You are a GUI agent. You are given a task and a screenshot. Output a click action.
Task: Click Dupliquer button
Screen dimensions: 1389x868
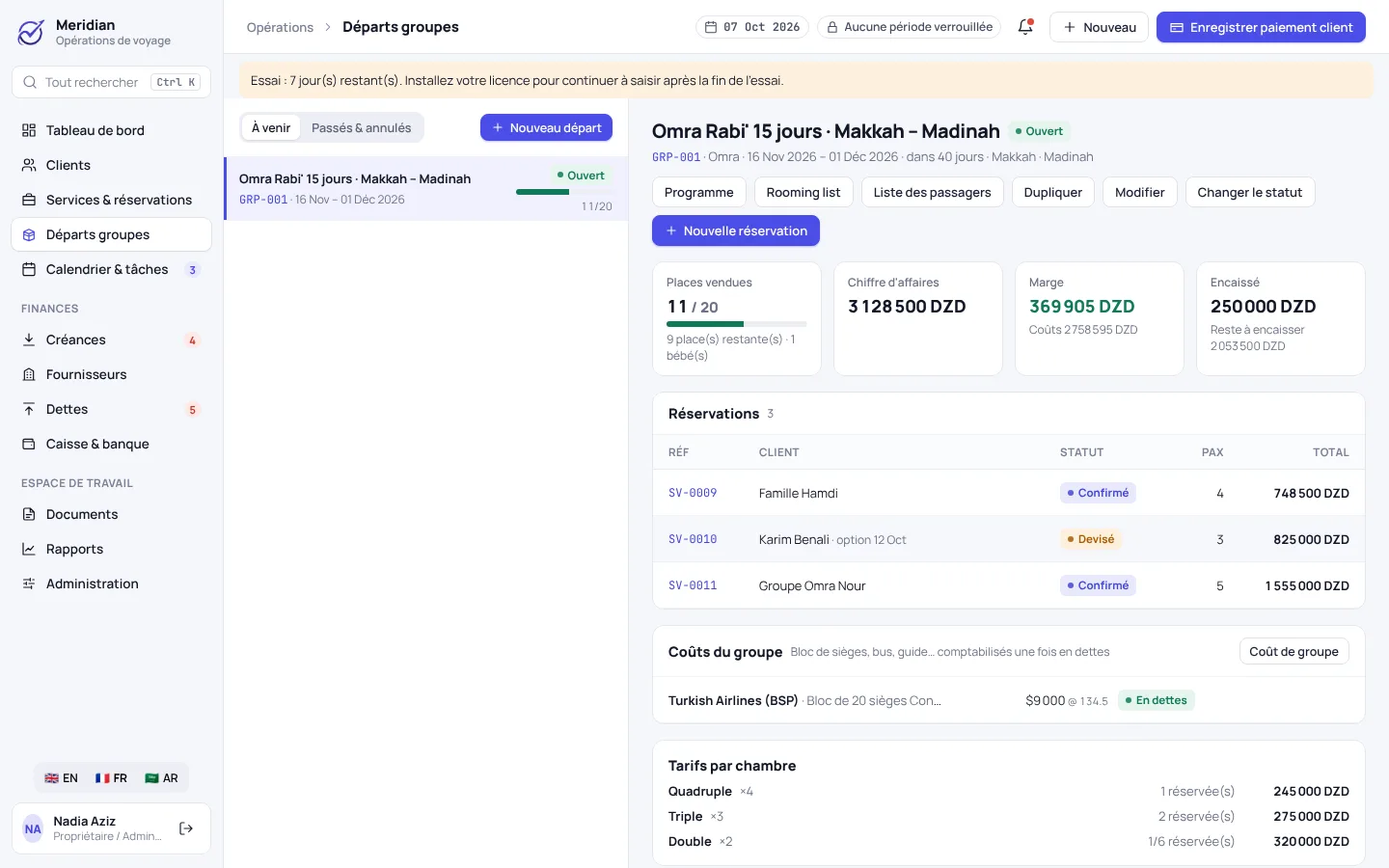[1052, 192]
